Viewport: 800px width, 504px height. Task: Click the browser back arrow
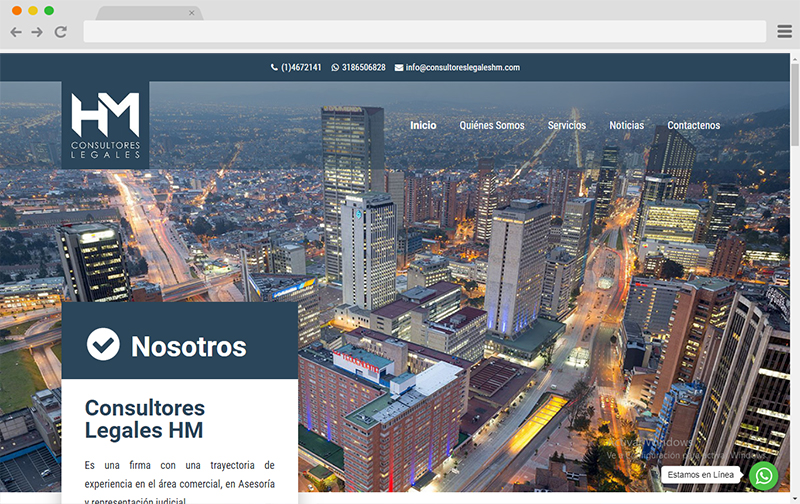[16, 32]
